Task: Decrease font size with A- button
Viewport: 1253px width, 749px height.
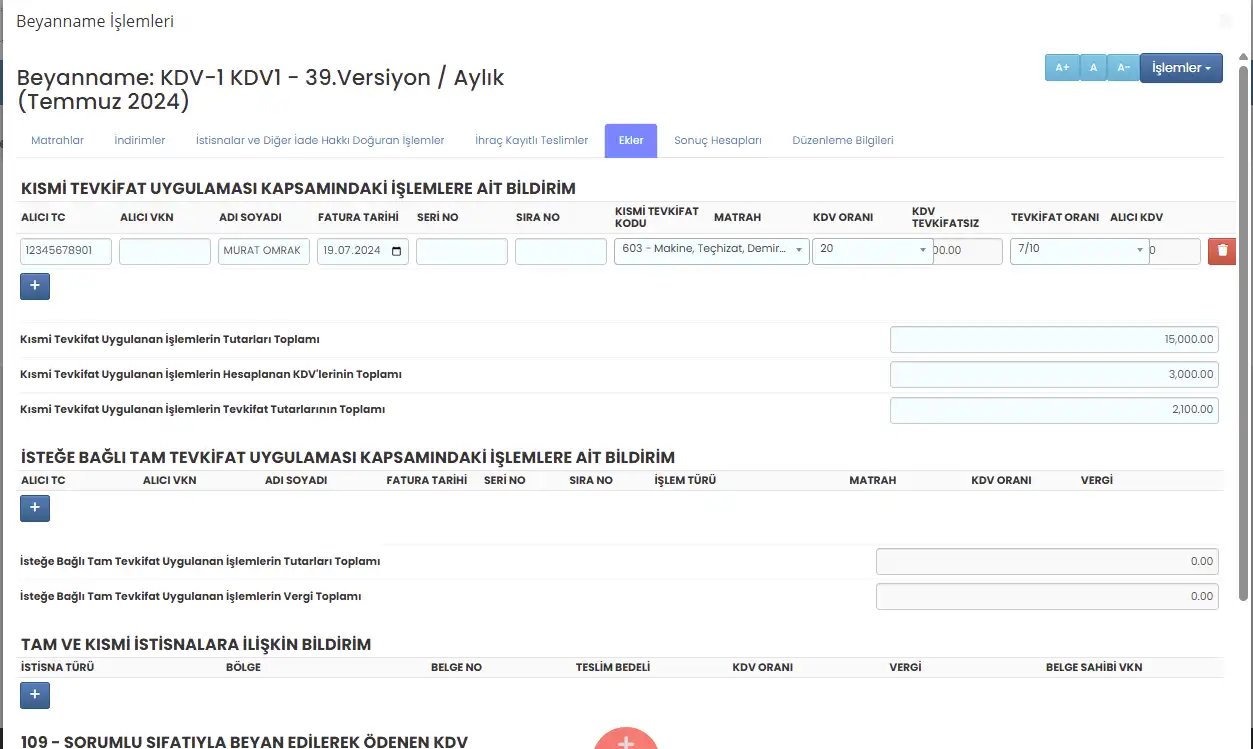Action: point(1123,68)
